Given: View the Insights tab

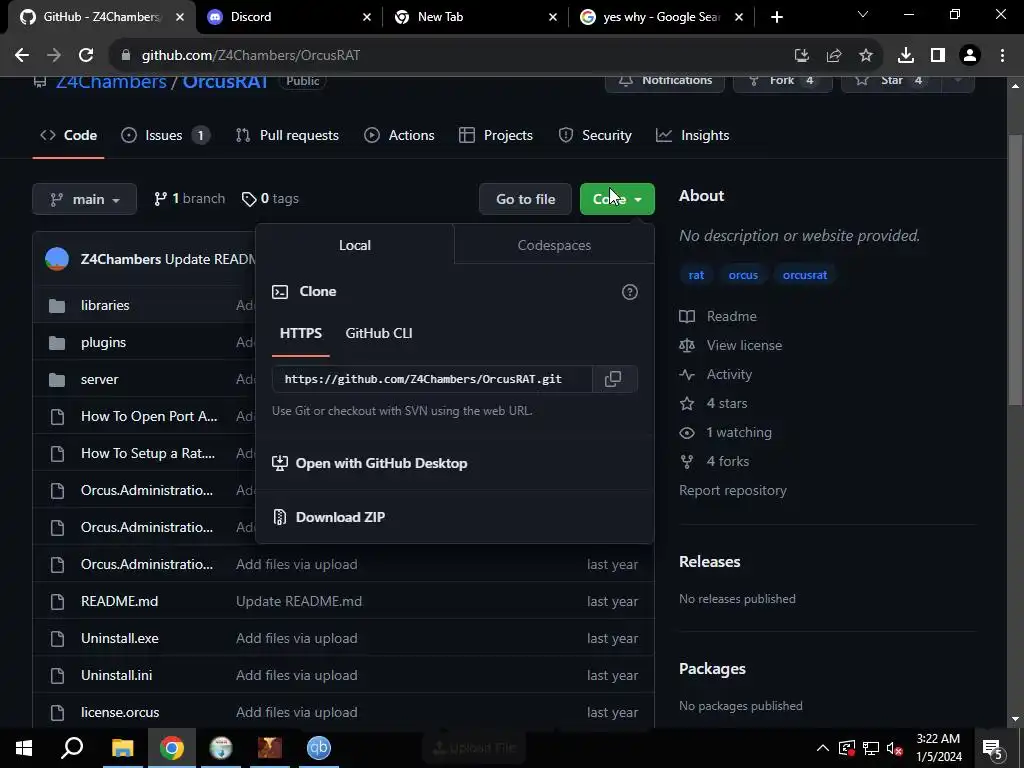Looking at the screenshot, I should pos(692,135).
